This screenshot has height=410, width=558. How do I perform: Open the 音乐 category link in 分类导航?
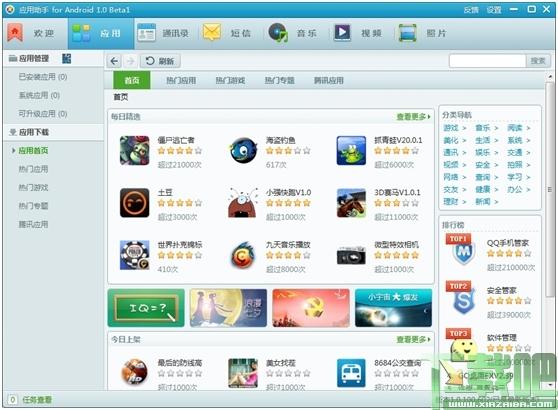(x=483, y=128)
